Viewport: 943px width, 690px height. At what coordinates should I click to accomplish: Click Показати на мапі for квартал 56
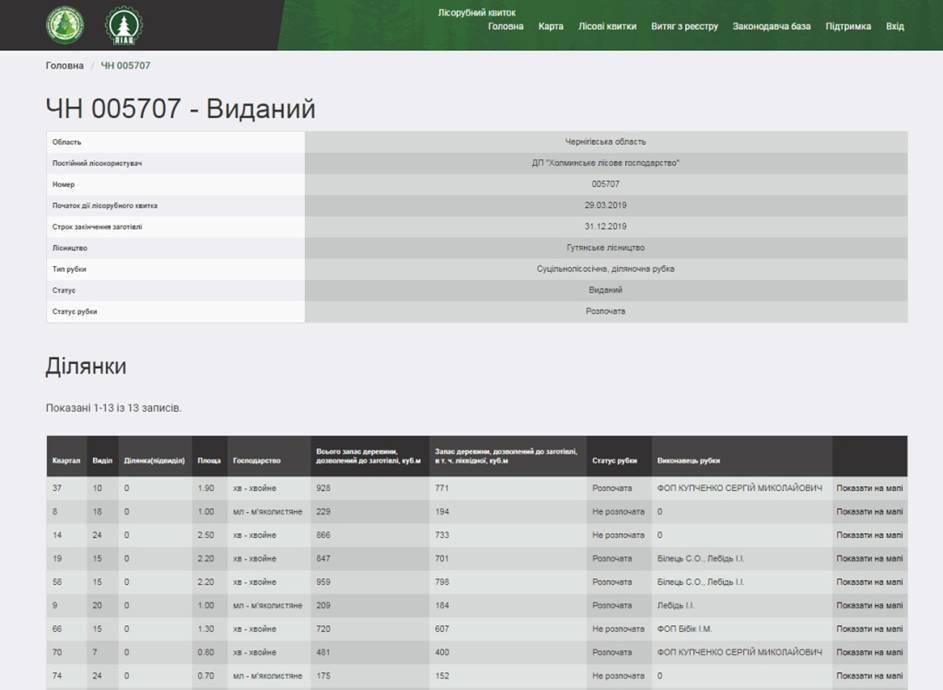click(869, 582)
